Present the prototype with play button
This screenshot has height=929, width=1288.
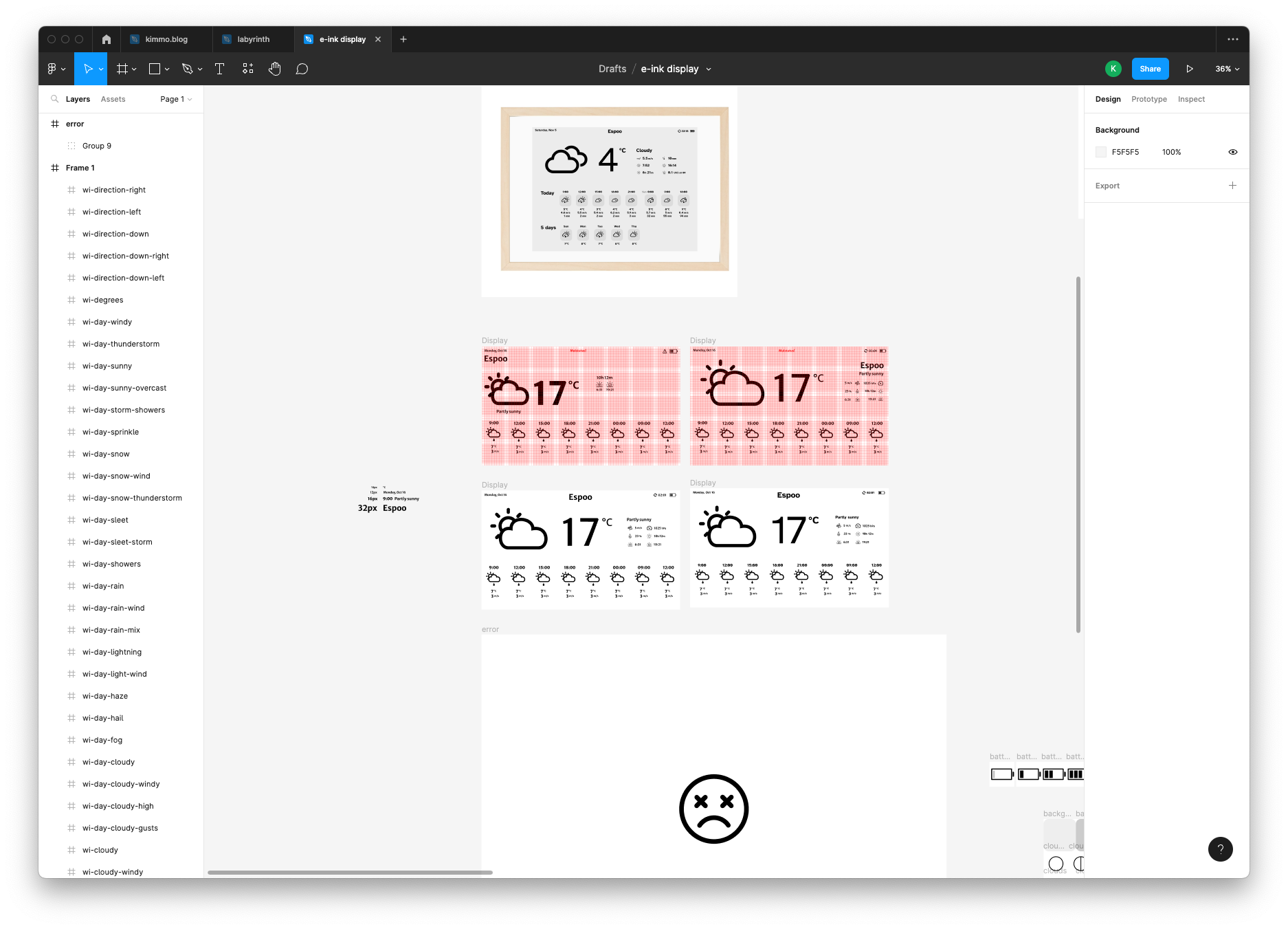pos(1190,69)
